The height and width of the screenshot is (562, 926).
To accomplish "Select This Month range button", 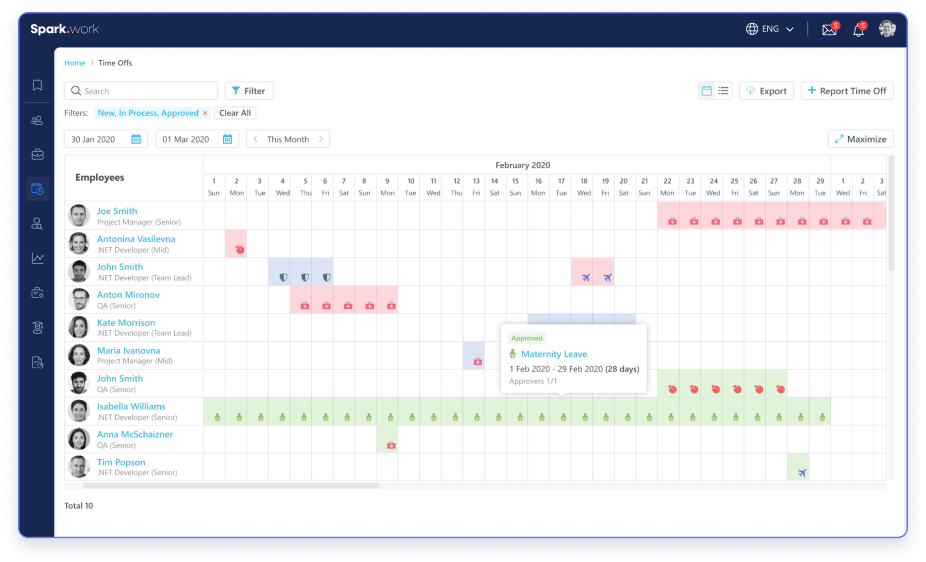I will 288,139.
